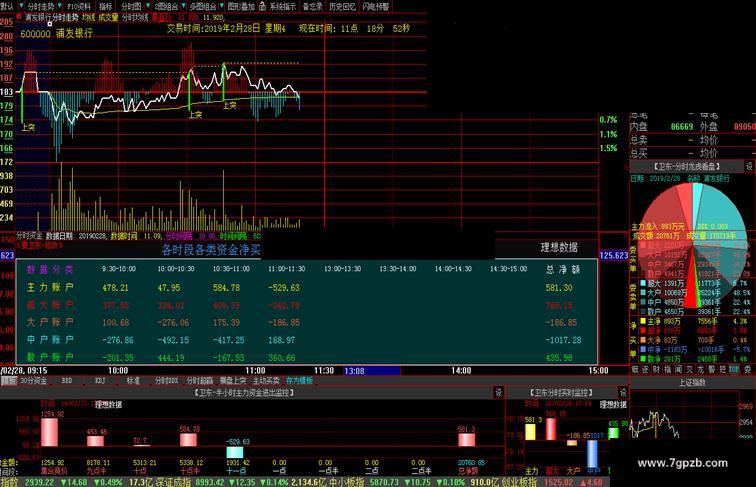Click the 主力账户 row label in table
This screenshot has height=487, width=756.
tap(50, 287)
